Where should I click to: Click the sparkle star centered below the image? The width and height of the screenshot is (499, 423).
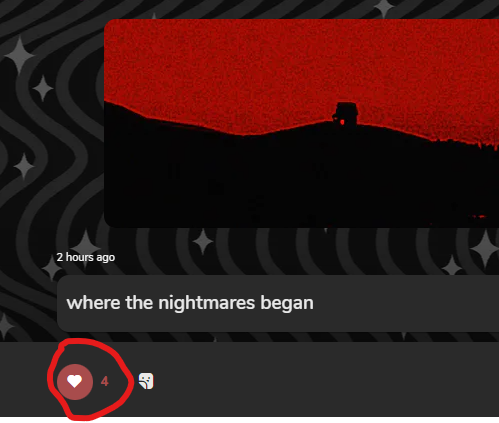click(x=203, y=241)
